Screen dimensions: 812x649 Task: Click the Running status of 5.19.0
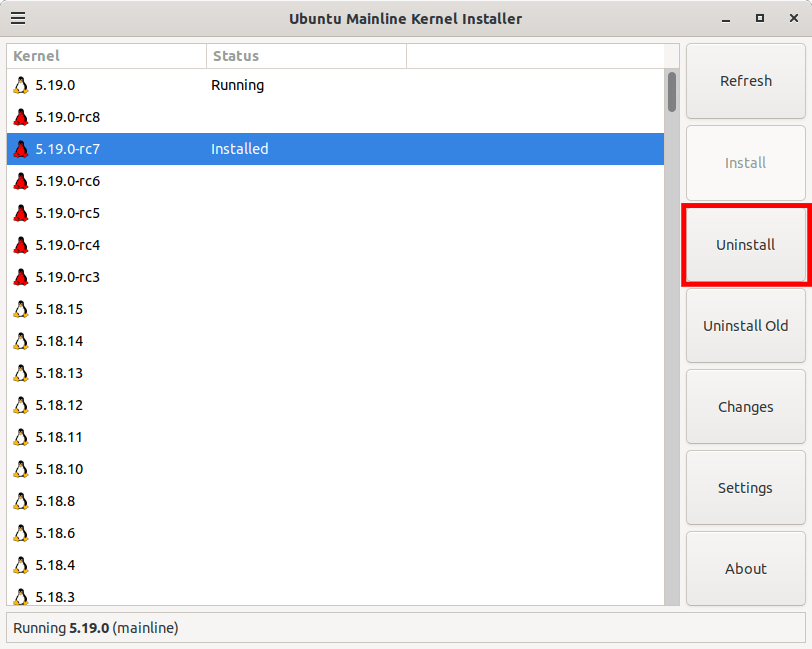point(238,85)
